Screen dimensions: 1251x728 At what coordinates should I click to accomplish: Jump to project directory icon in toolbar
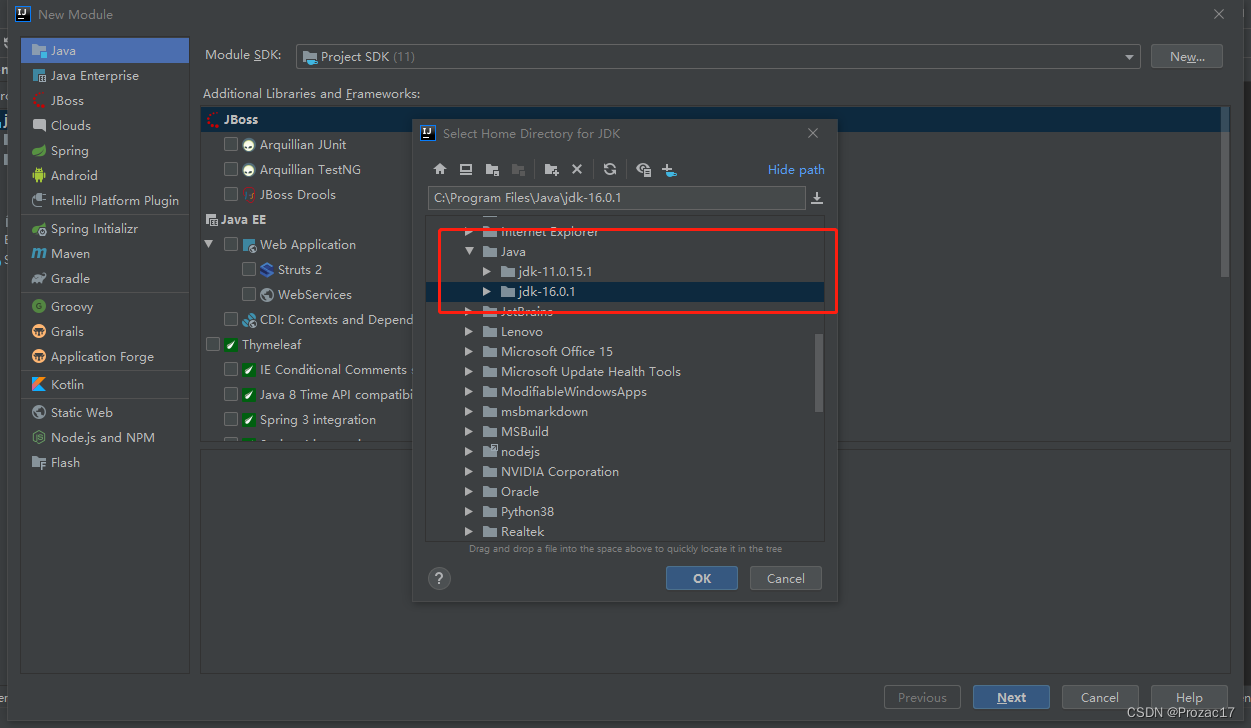tap(492, 169)
